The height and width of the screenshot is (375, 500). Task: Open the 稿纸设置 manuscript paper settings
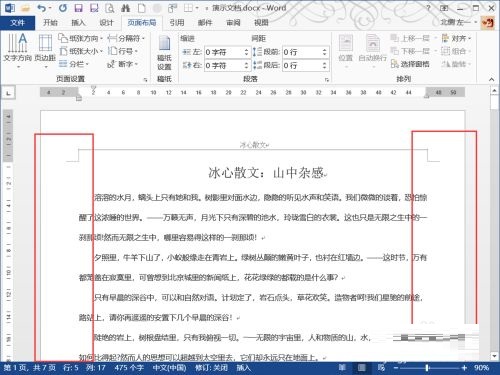[x=164, y=53]
